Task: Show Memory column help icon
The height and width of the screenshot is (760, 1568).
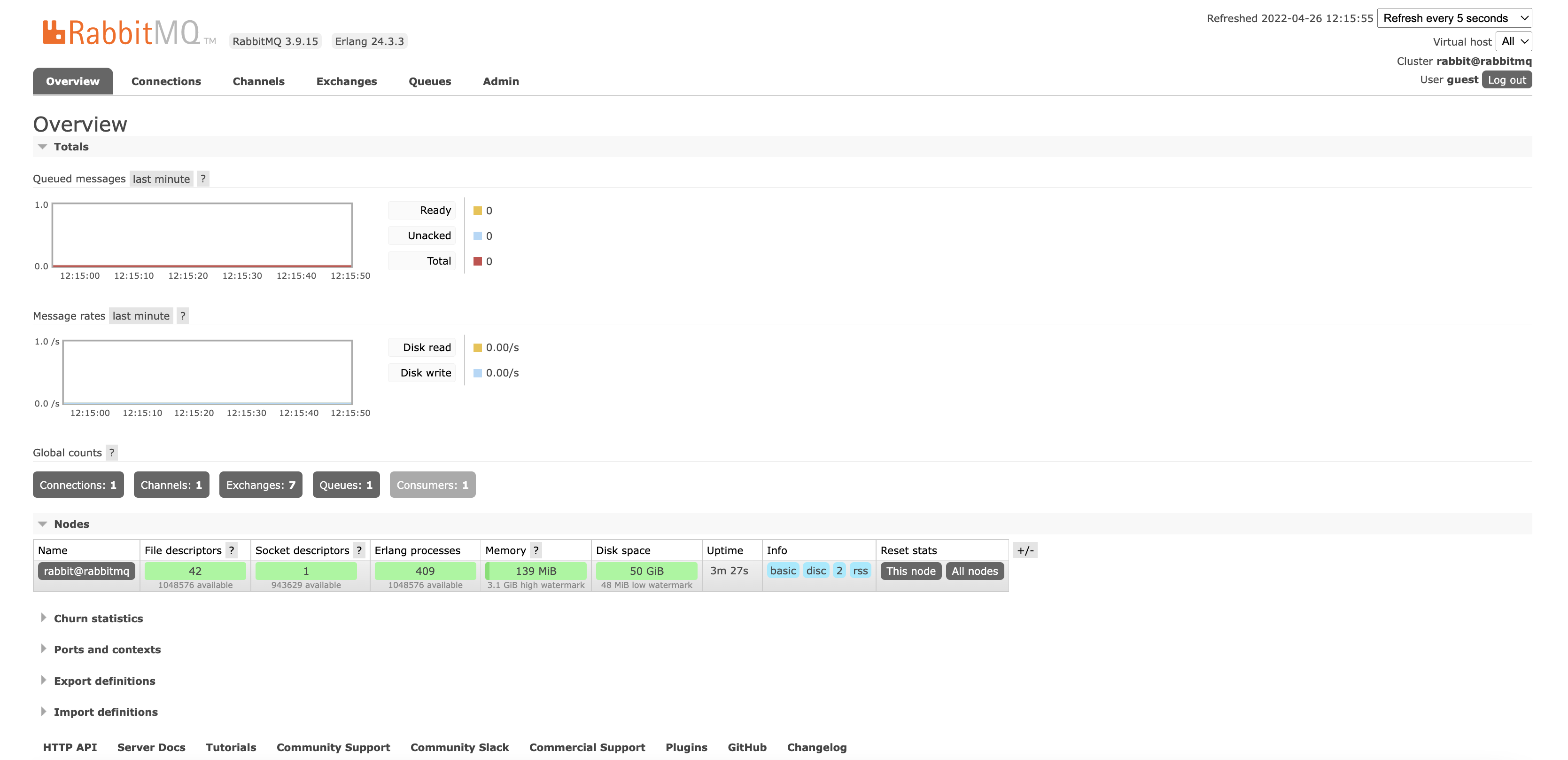Action: pos(536,550)
